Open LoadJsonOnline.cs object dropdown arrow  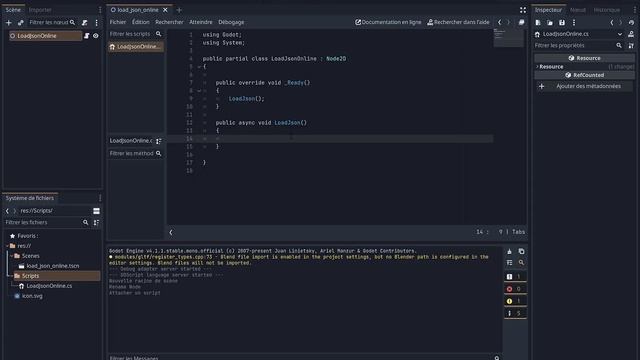tap(620, 34)
